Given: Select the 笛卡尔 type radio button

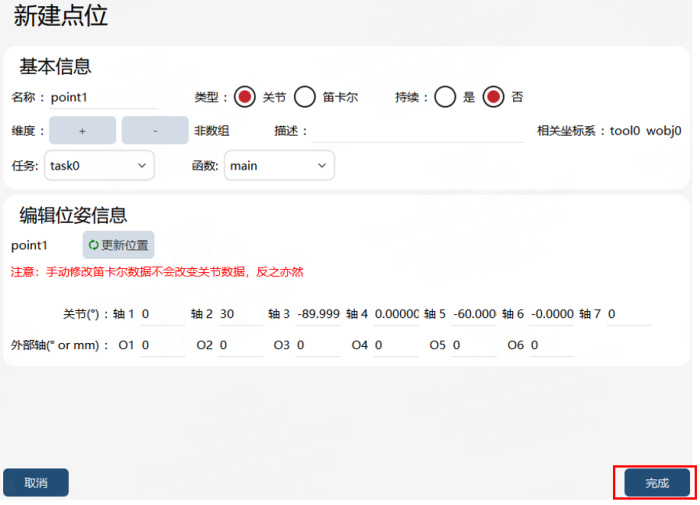Looking at the screenshot, I should click(304, 97).
